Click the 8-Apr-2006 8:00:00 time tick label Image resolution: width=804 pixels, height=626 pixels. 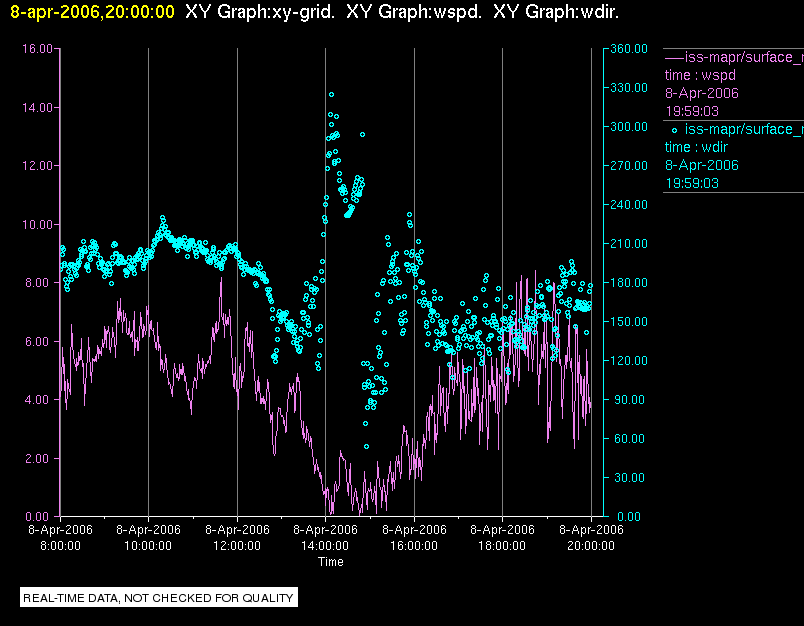60,537
